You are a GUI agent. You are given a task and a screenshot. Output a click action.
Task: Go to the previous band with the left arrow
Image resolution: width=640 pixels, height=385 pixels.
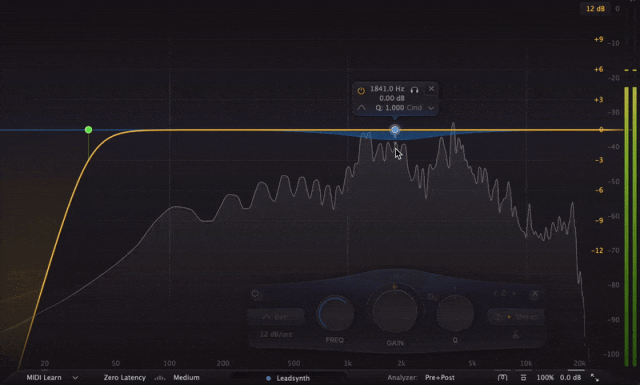tap(495, 293)
